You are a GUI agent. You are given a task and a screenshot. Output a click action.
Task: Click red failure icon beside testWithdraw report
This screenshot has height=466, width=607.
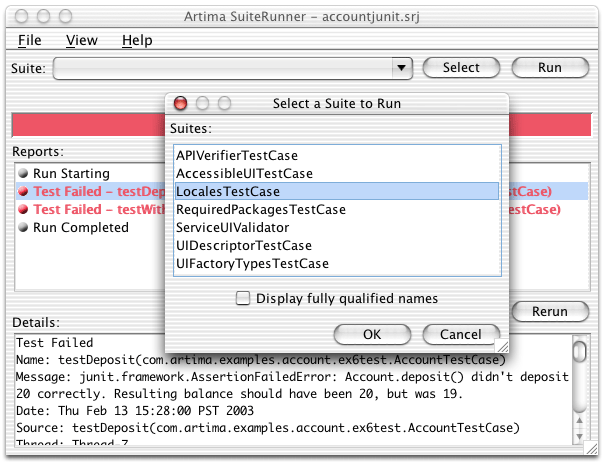[23, 209]
